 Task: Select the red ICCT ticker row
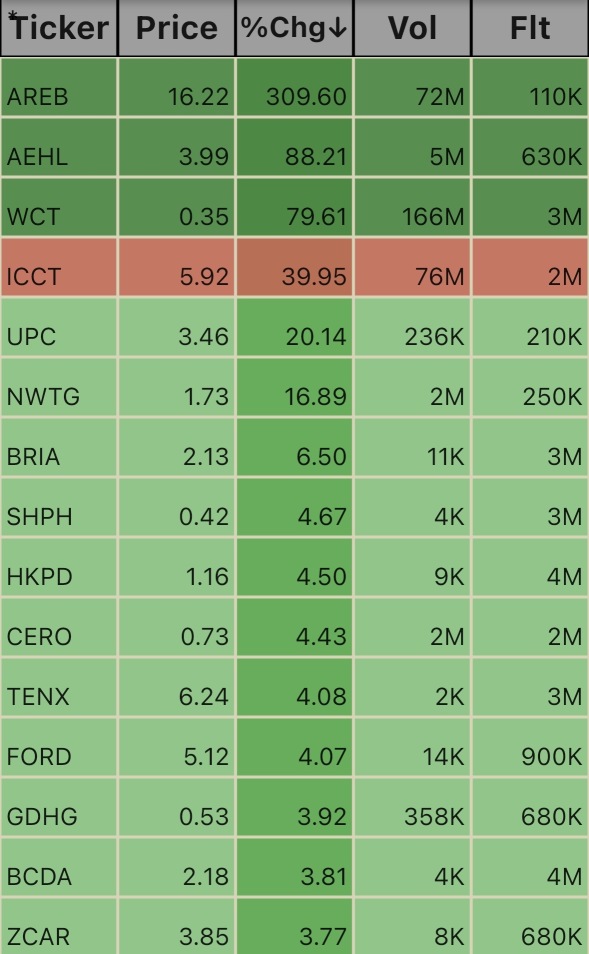point(294,267)
